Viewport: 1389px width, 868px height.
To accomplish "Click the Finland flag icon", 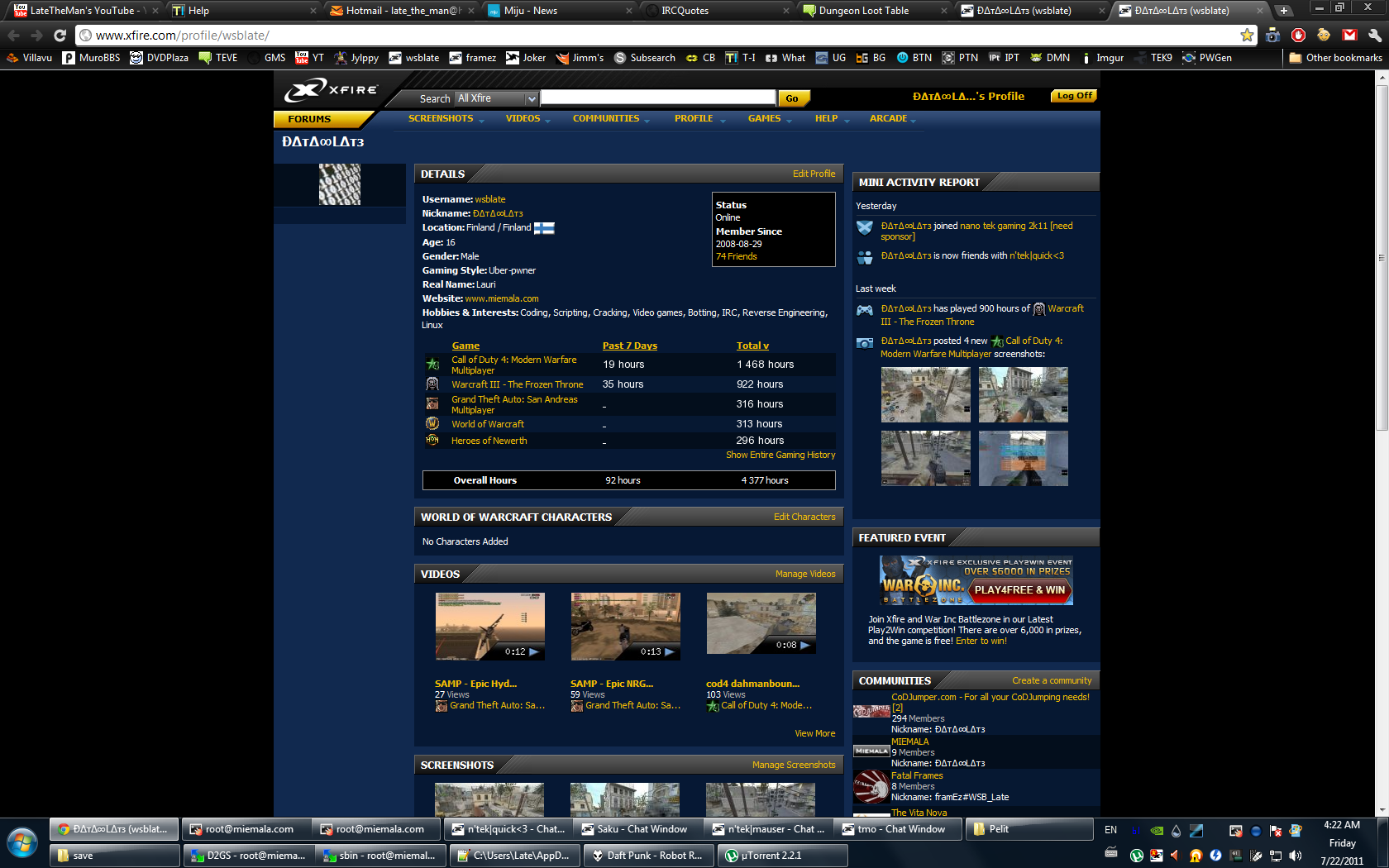I will 544,228.
